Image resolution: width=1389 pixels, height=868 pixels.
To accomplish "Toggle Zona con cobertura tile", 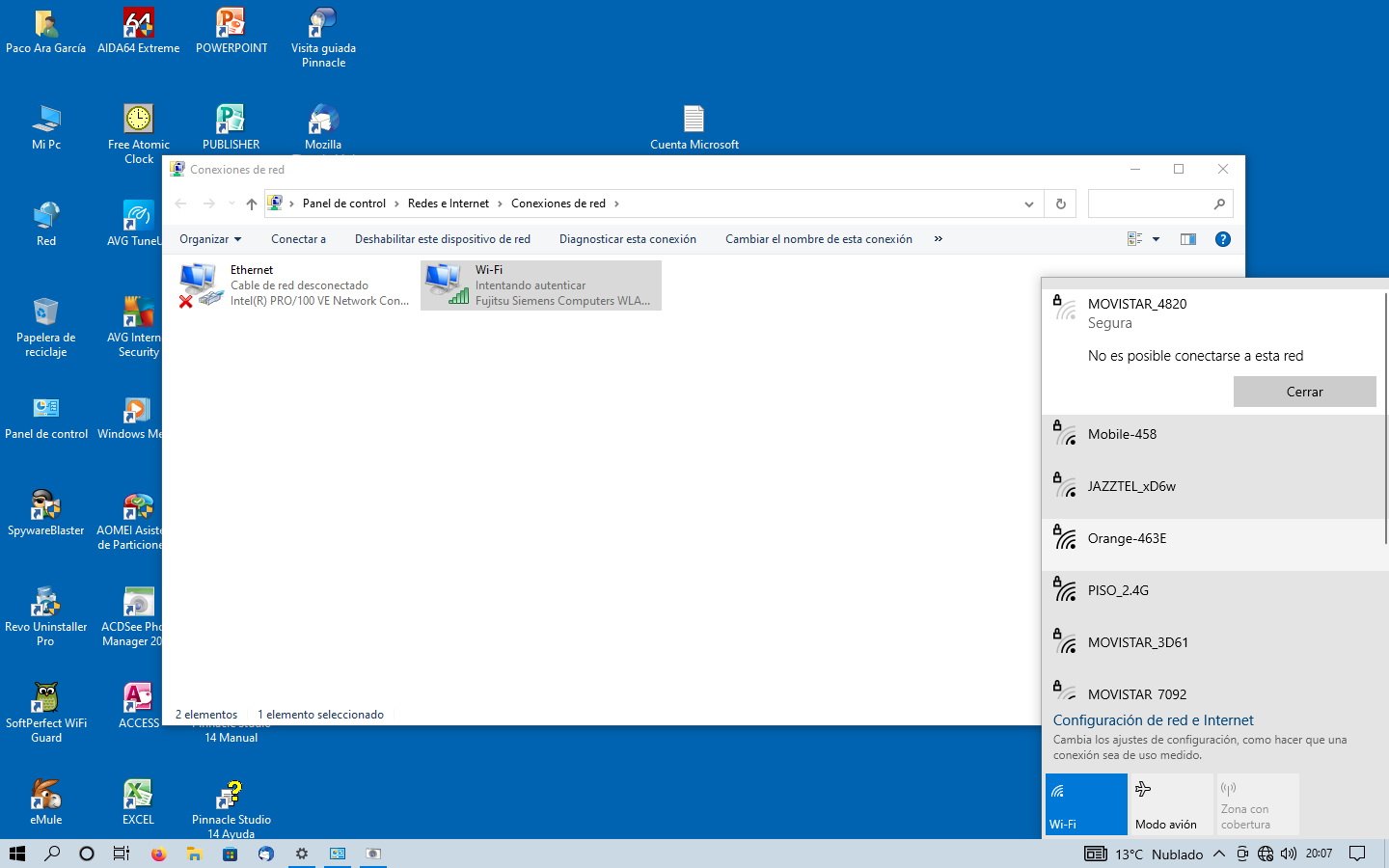I will click(x=1258, y=804).
